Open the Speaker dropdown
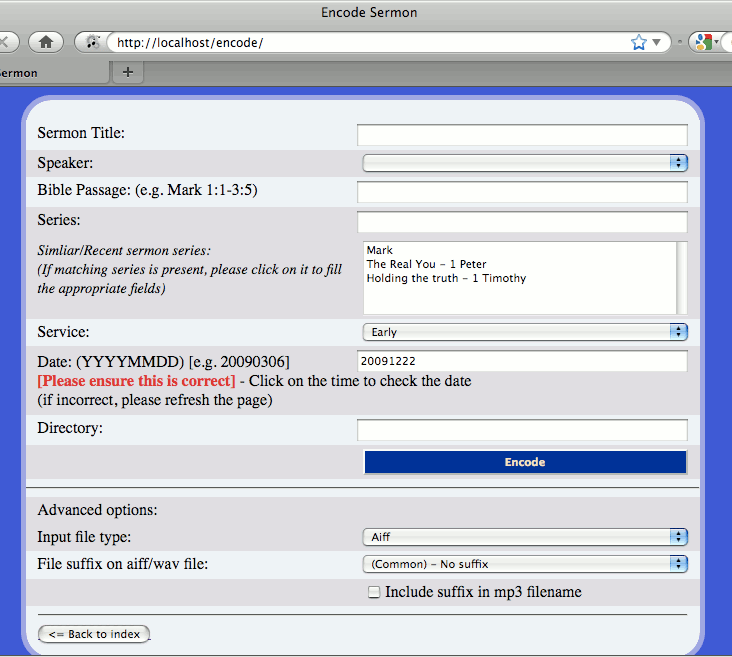This screenshot has height=657, width=732. point(525,163)
